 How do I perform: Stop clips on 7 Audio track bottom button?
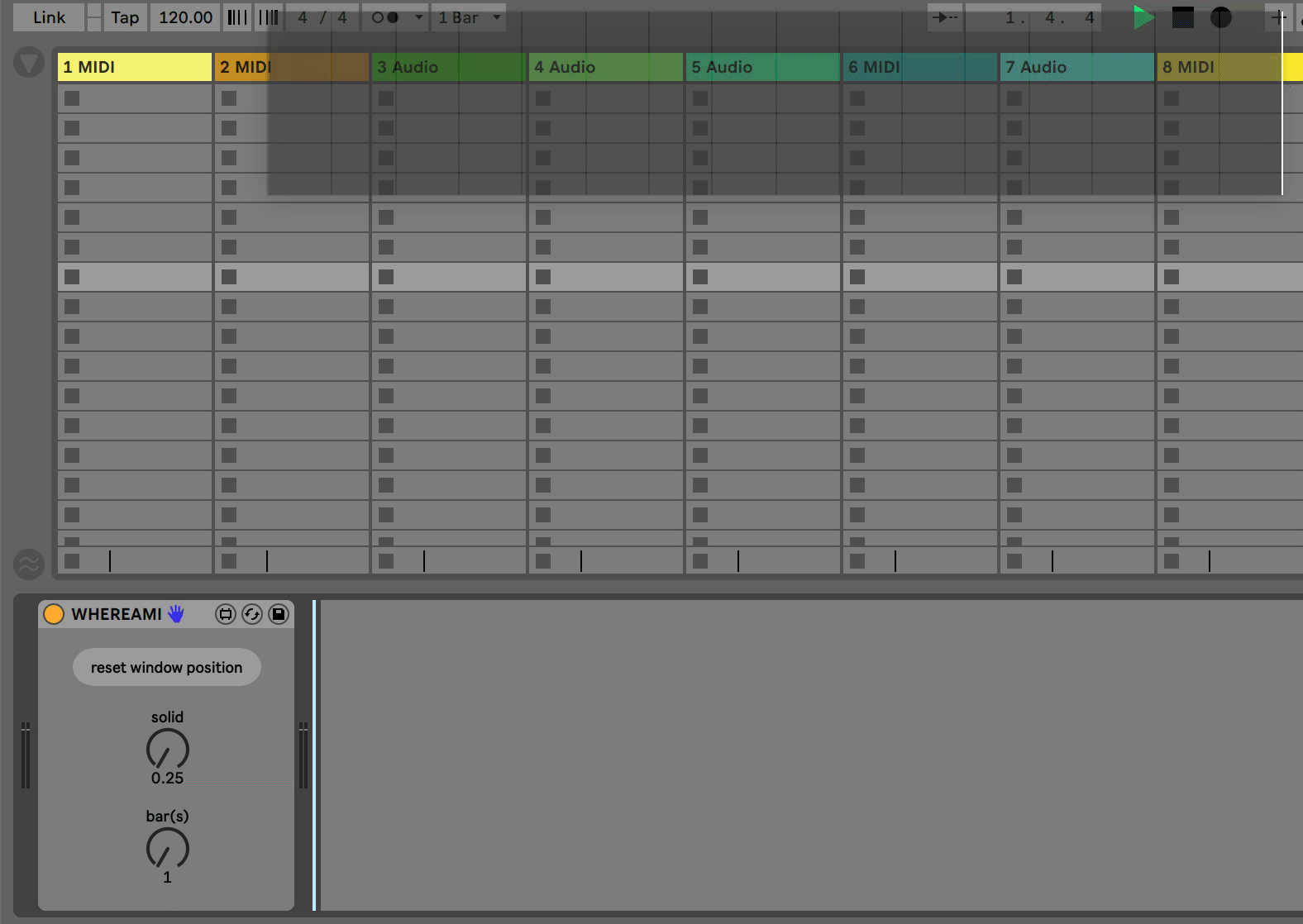pos(1014,561)
